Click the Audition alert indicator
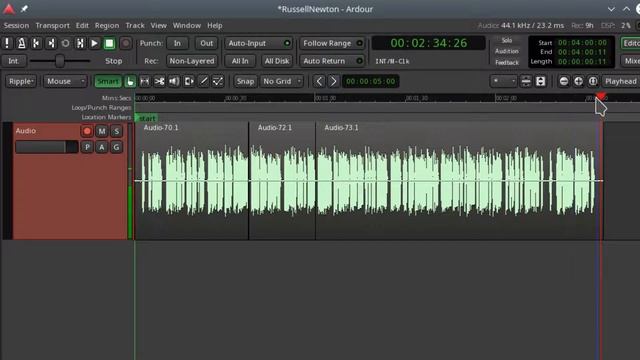Screen dimensions: 640x360 [507, 51]
